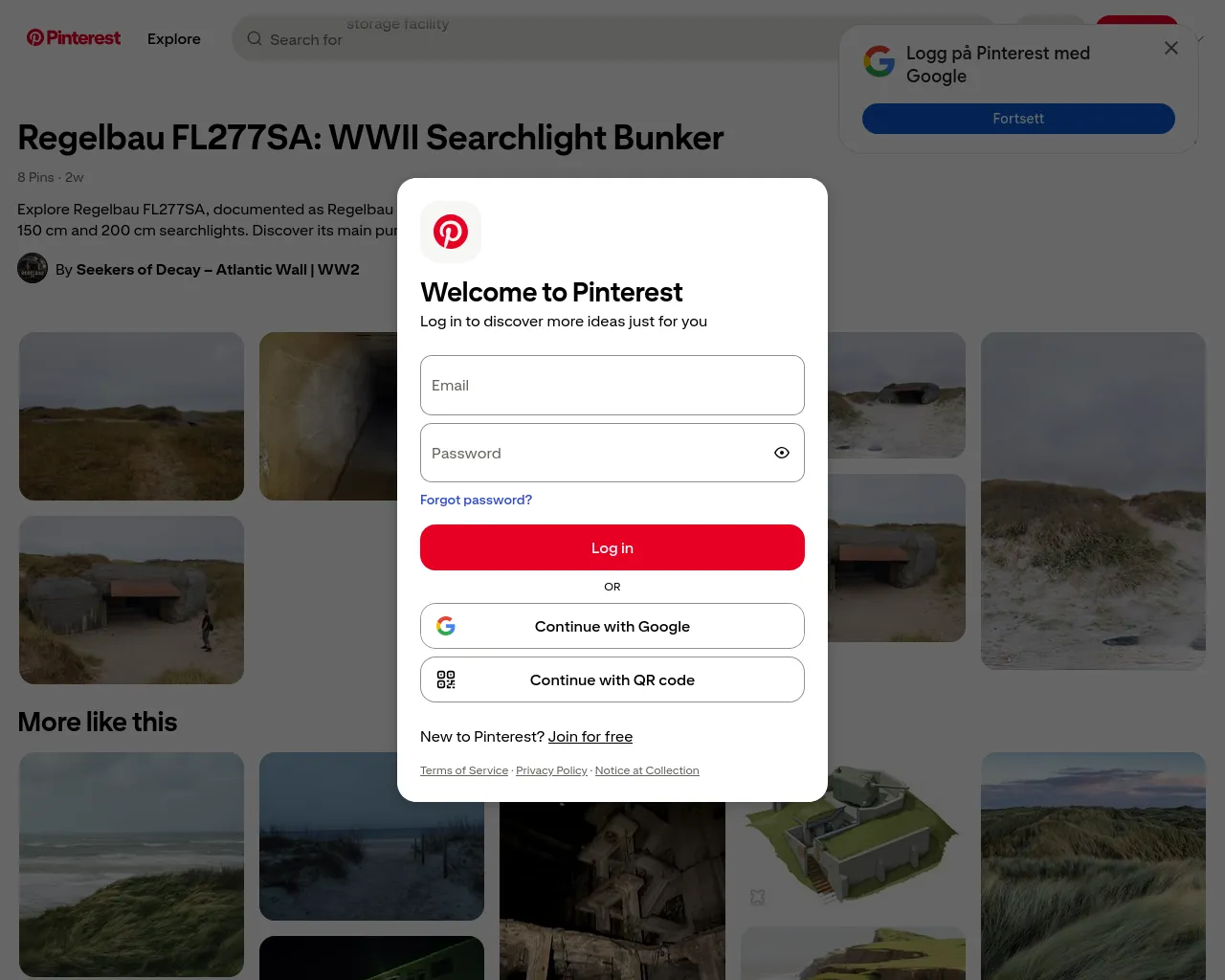1225x980 pixels.
Task: Click the Regelbau FL277SA board title
Action: click(x=370, y=138)
